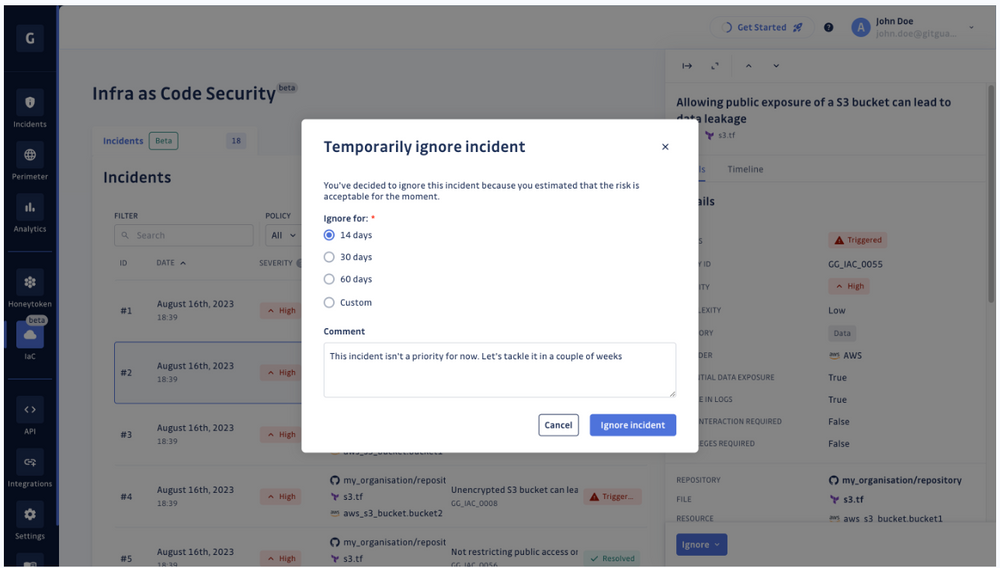The width and height of the screenshot is (1000, 568).
Task: Click the help question mark icon
Action: click(828, 27)
